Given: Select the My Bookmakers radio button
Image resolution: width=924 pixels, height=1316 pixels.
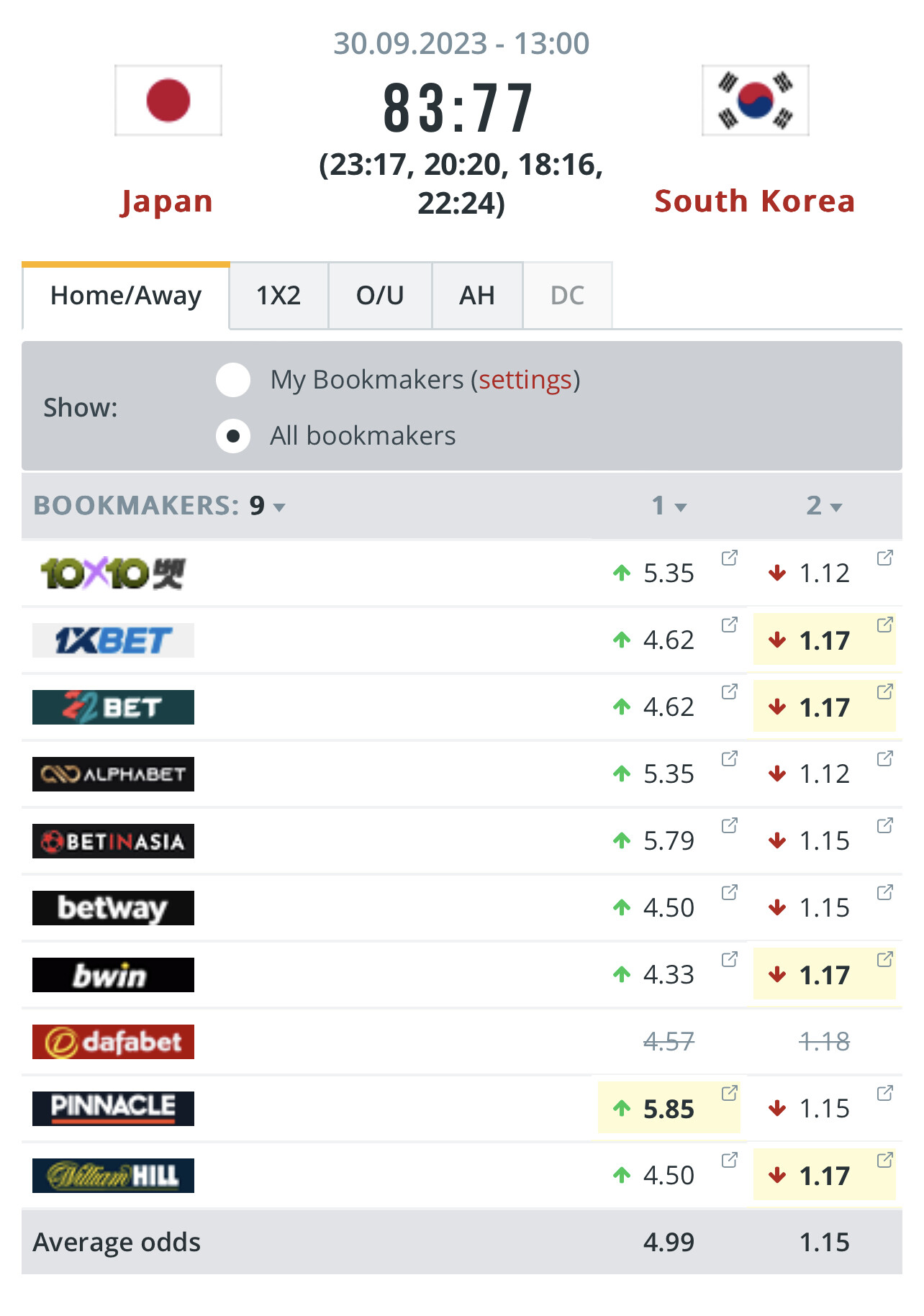Looking at the screenshot, I should [x=233, y=380].
